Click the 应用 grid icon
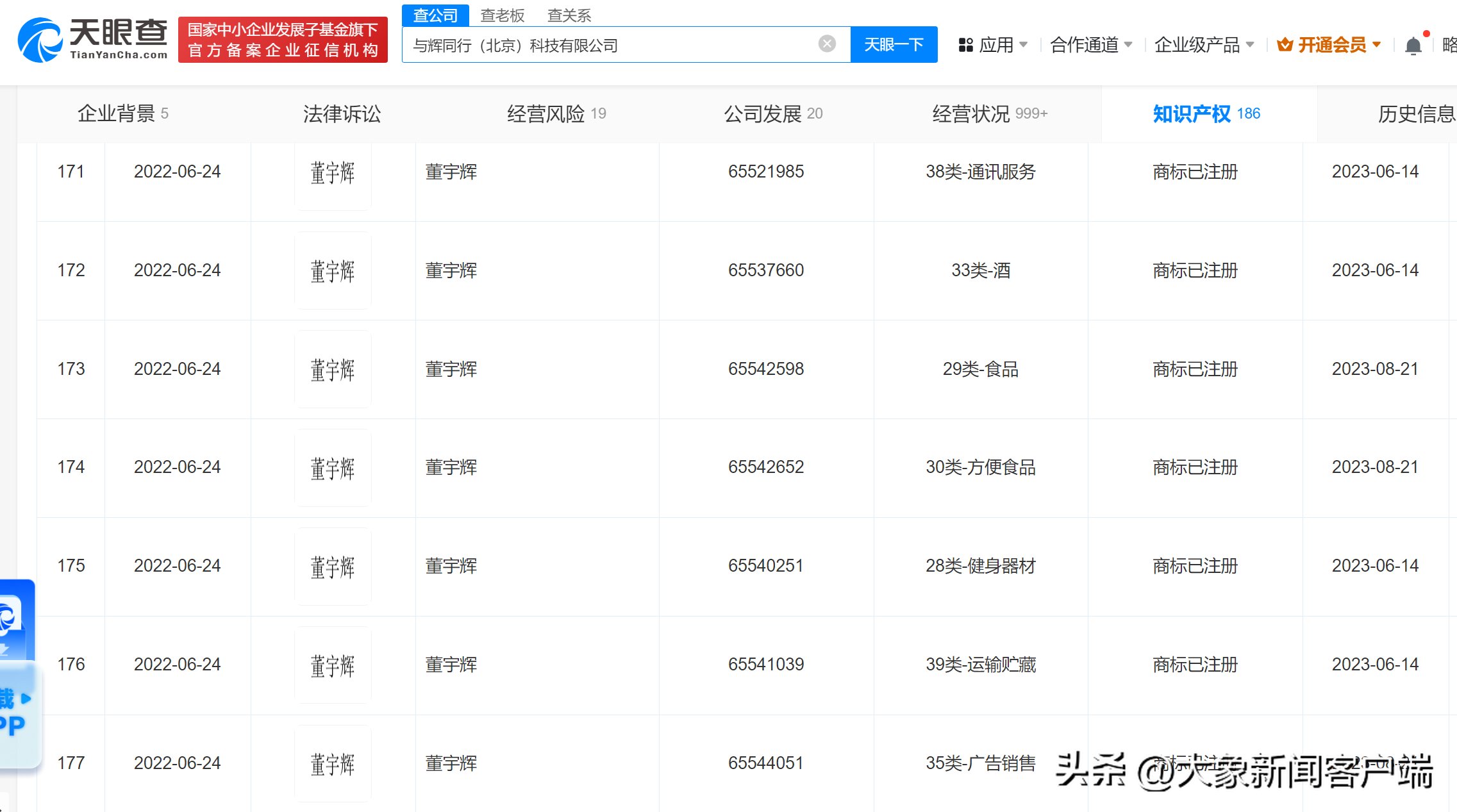This screenshot has height=812, width=1457. (965, 45)
